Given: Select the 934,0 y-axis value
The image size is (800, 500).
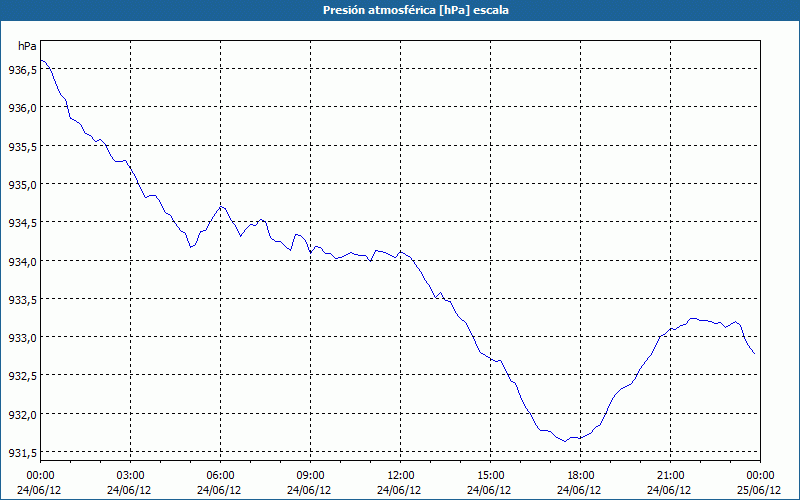Looking at the screenshot, I should (22, 262).
